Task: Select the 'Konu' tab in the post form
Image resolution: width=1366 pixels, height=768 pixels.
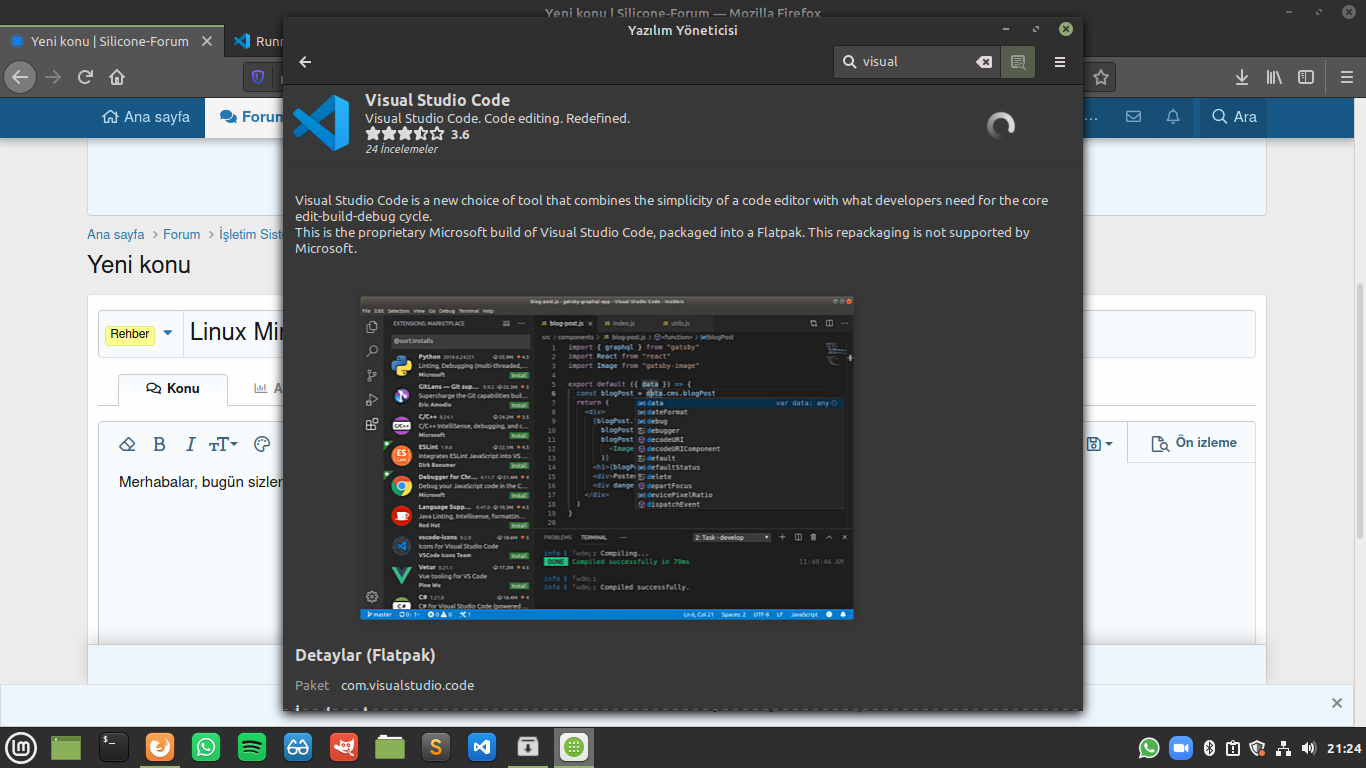Action: pyautogui.click(x=173, y=388)
